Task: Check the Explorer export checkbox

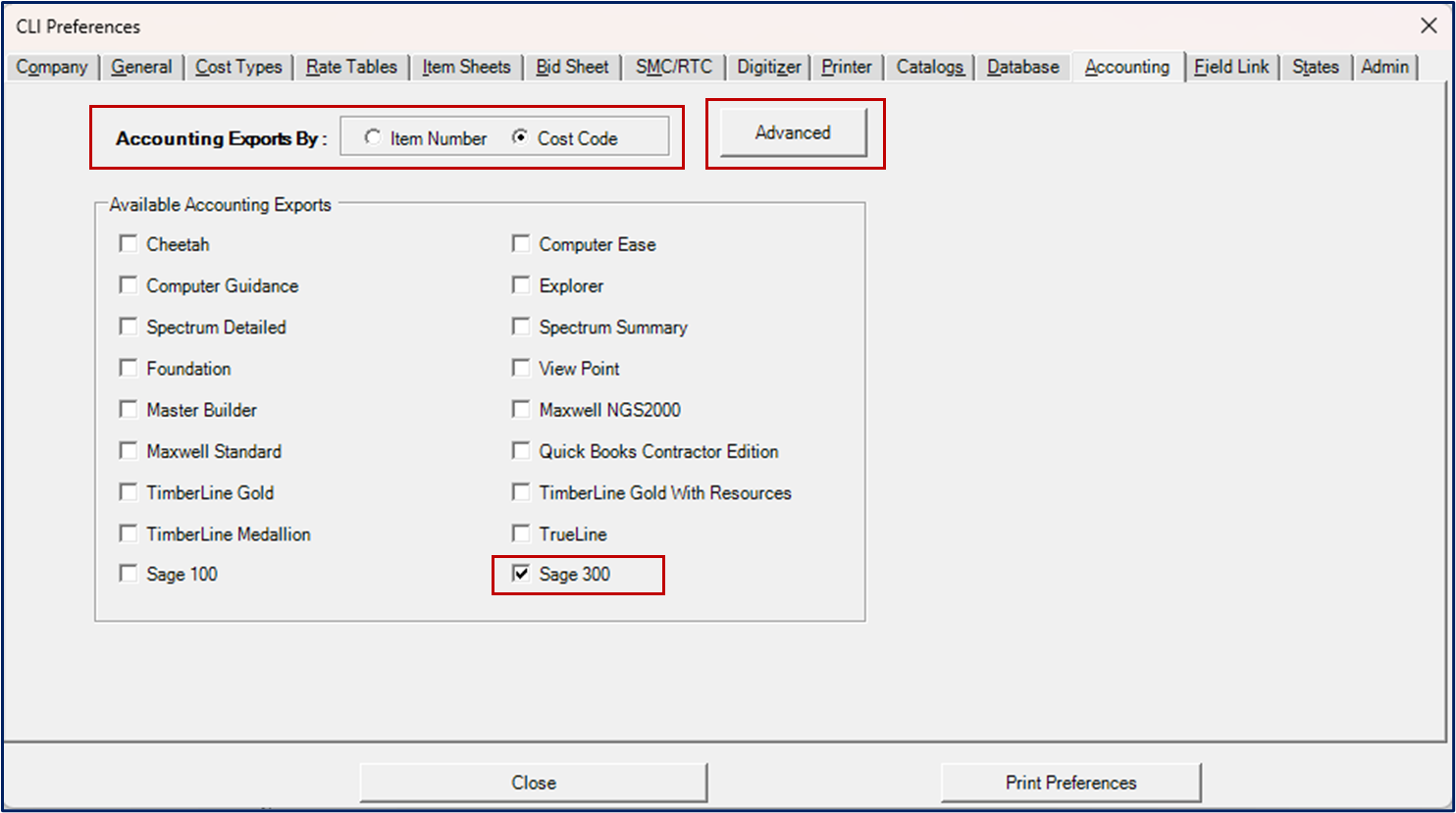Action: coord(521,284)
